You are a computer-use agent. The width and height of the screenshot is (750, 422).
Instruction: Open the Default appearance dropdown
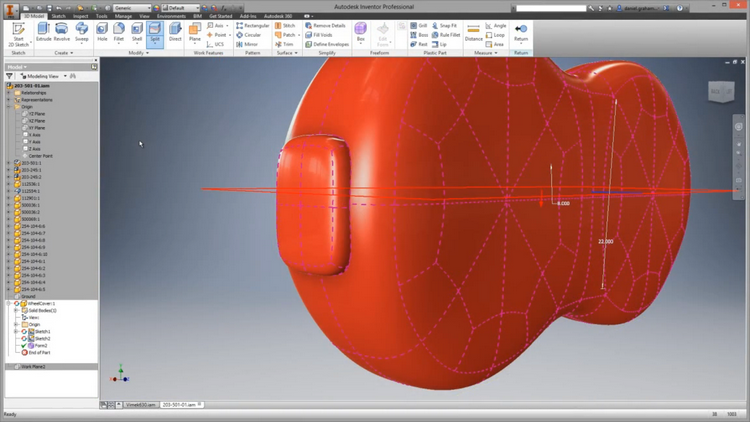pyautogui.click(x=180, y=8)
